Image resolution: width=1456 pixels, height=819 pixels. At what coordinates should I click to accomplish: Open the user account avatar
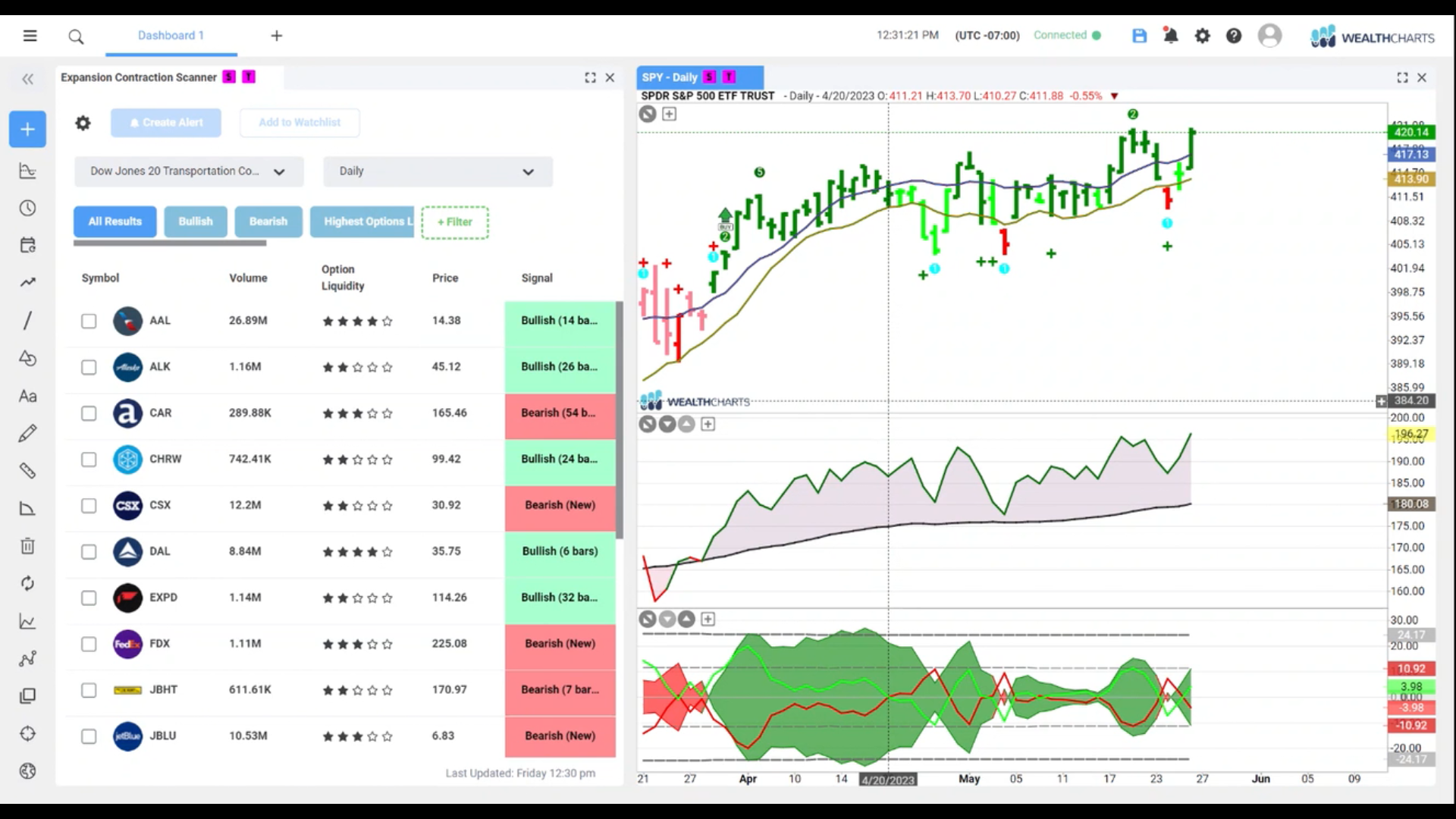tap(1269, 36)
